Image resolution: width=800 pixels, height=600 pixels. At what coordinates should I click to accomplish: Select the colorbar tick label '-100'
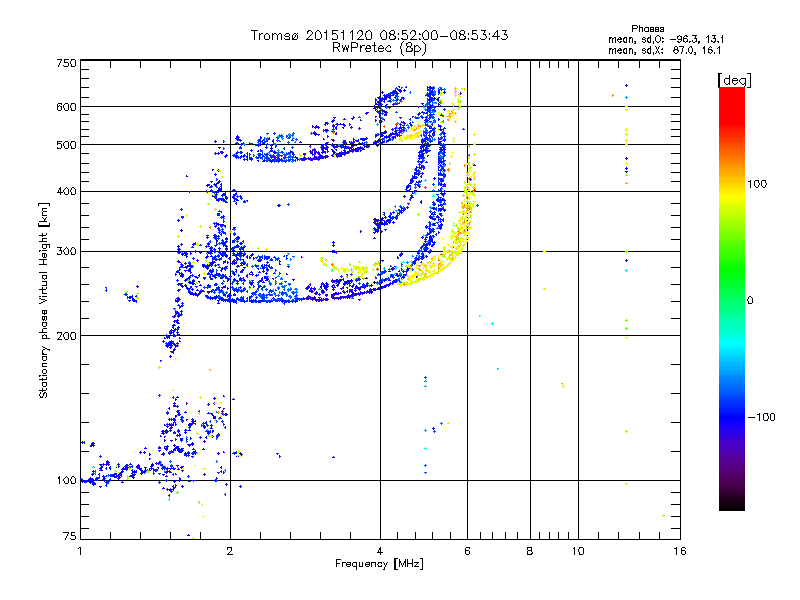coord(761,417)
